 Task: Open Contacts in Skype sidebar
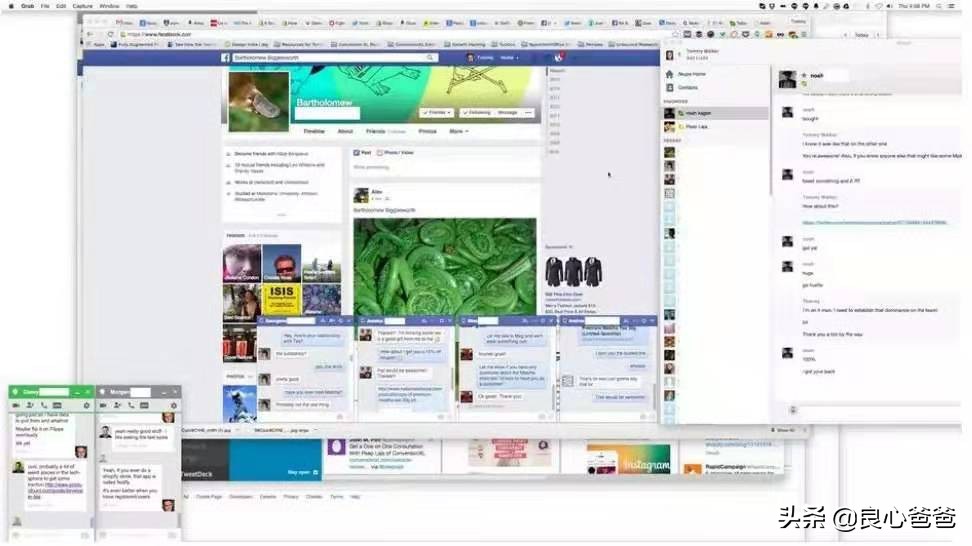pyautogui.click(x=687, y=87)
